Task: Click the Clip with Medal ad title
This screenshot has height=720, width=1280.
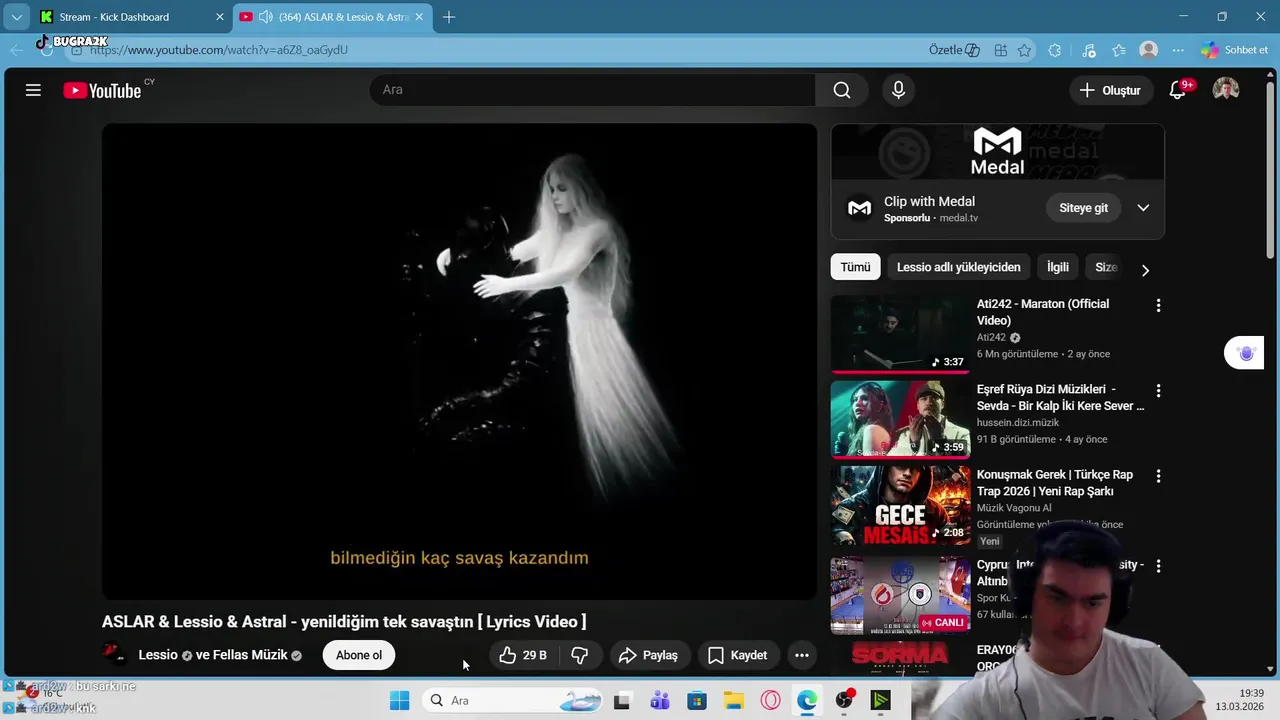Action: pos(929,201)
